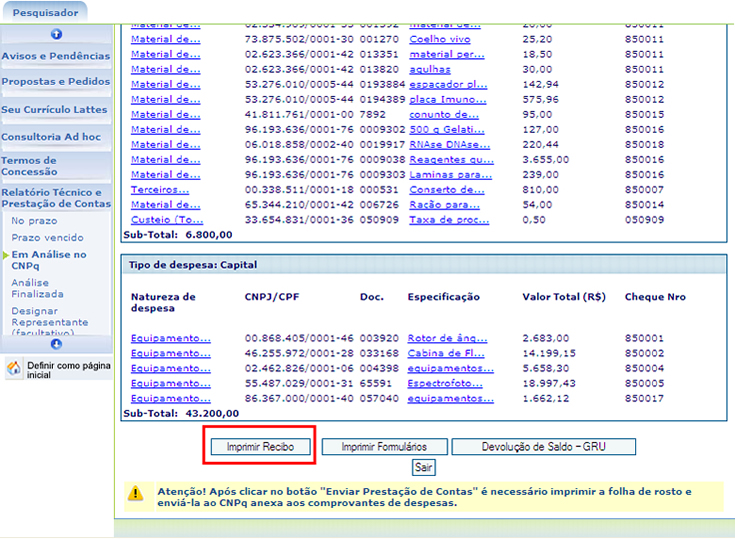Image resolution: width=735 pixels, height=539 pixels.
Task: Click value 18.997,43 in Capital table
Action: coord(549,383)
